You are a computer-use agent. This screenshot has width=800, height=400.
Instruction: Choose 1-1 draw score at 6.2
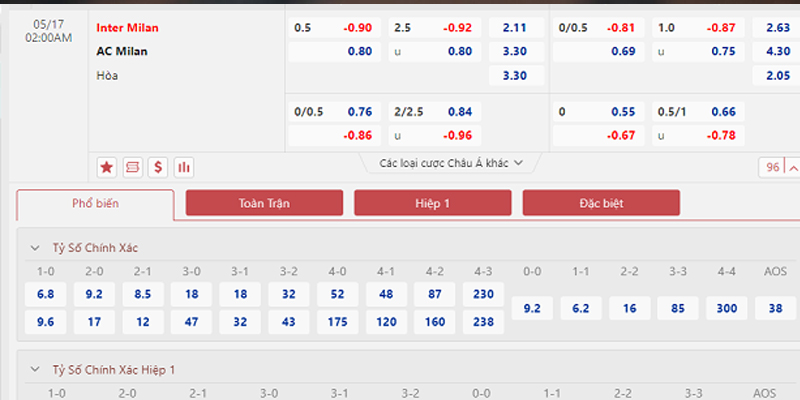pyautogui.click(x=581, y=308)
